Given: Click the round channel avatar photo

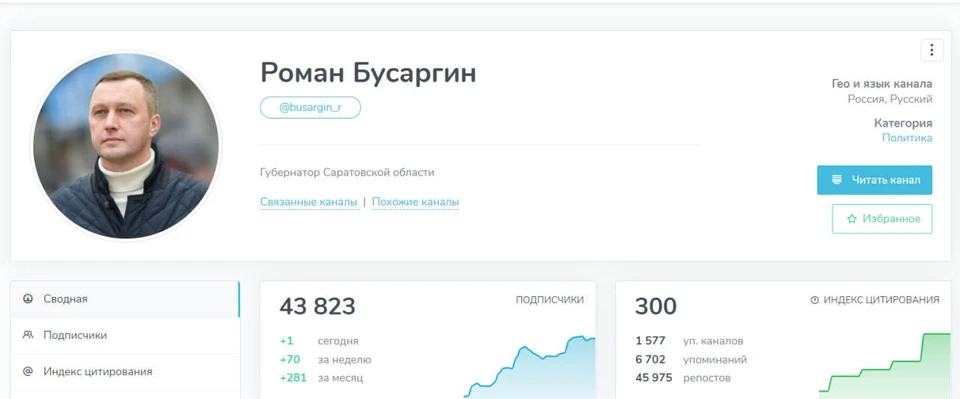Looking at the screenshot, I should coord(126,145).
